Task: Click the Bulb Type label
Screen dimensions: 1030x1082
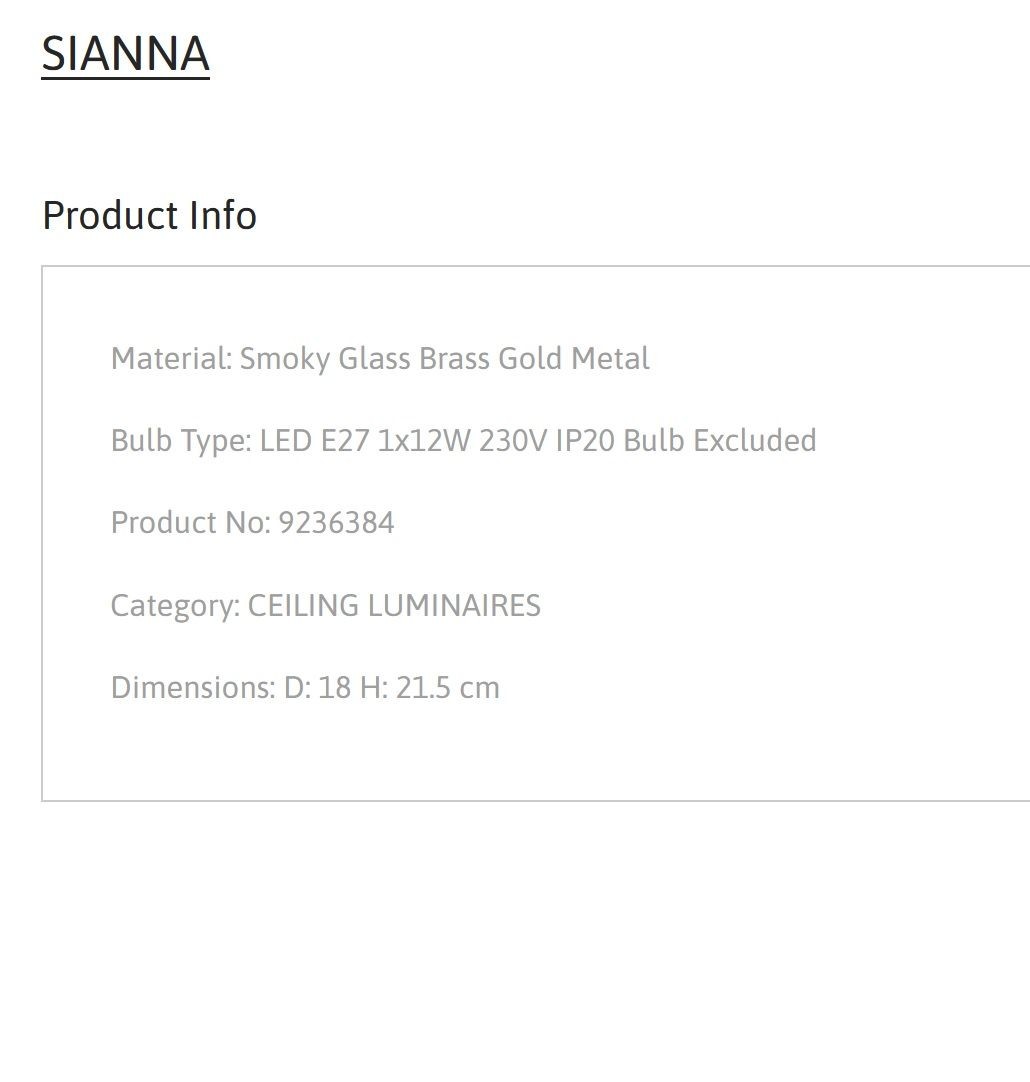Action: tap(181, 441)
